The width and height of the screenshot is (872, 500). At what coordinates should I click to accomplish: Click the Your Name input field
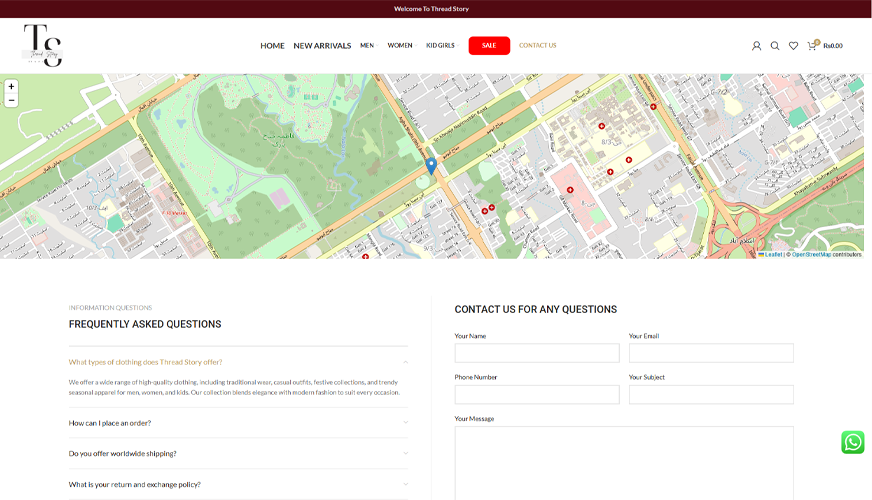[537, 353]
